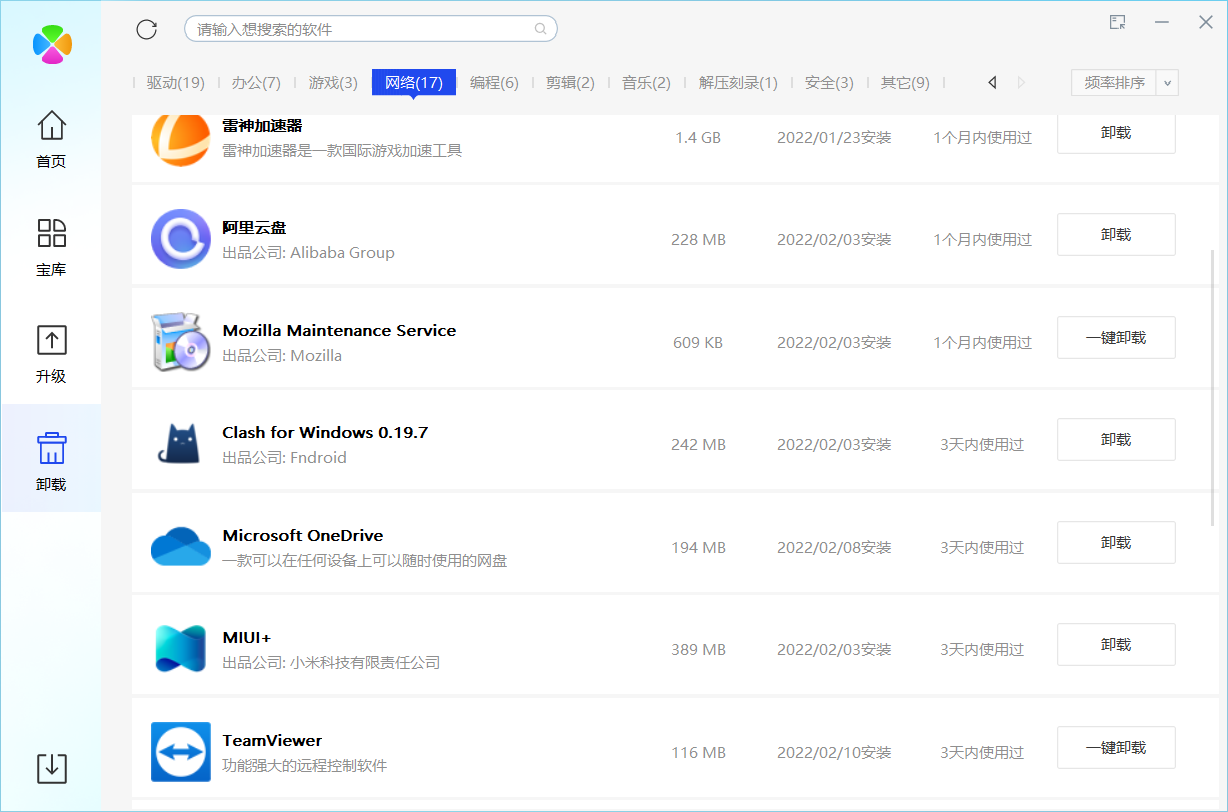Click the 阿里云盘 title text
Image resolution: width=1228 pixels, height=812 pixels.
point(254,227)
